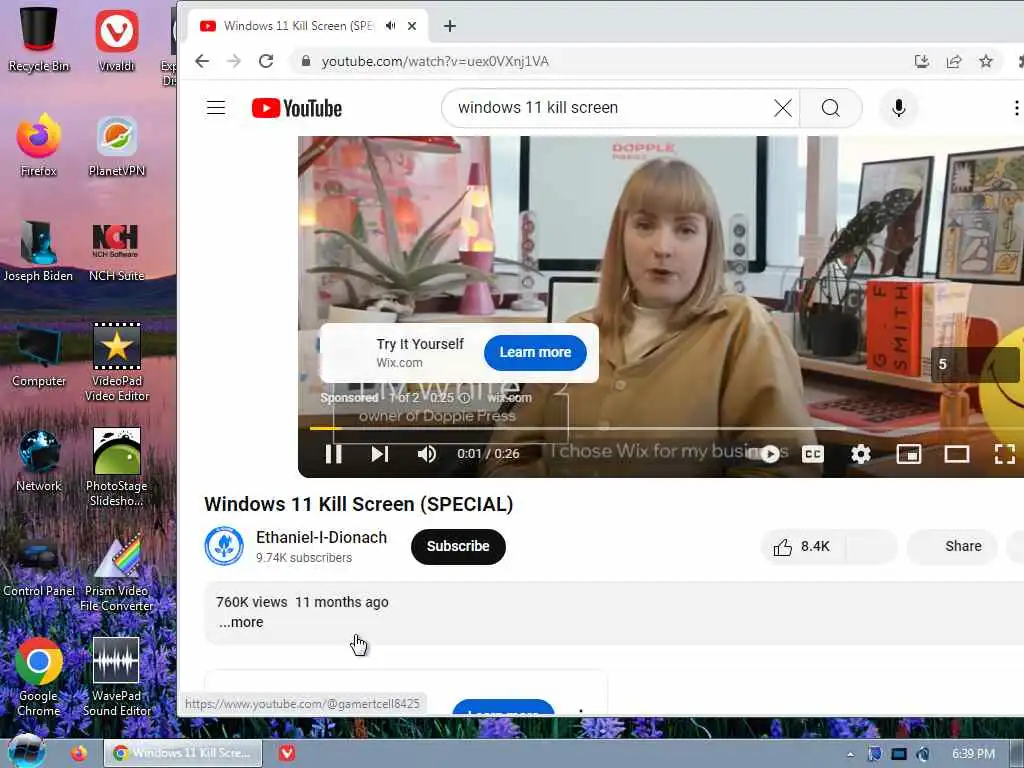Mute the player volume speaker
This screenshot has height=768, width=1024.
point(426,453)
